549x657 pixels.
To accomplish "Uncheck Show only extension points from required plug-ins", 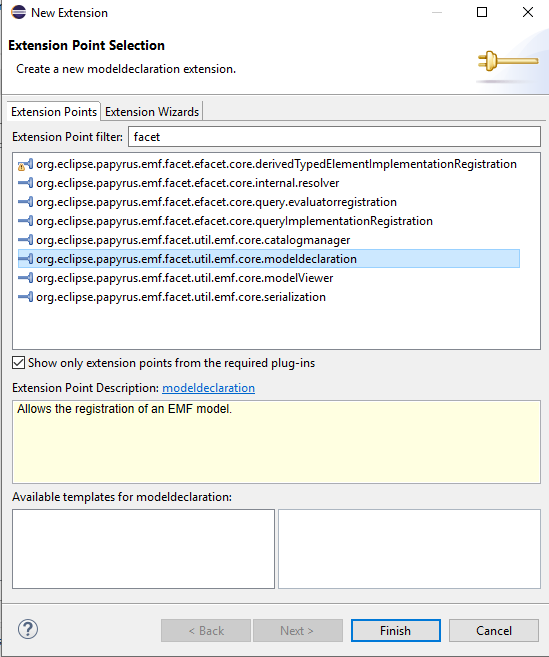I will pyautogui.click(x=18, y=363).
